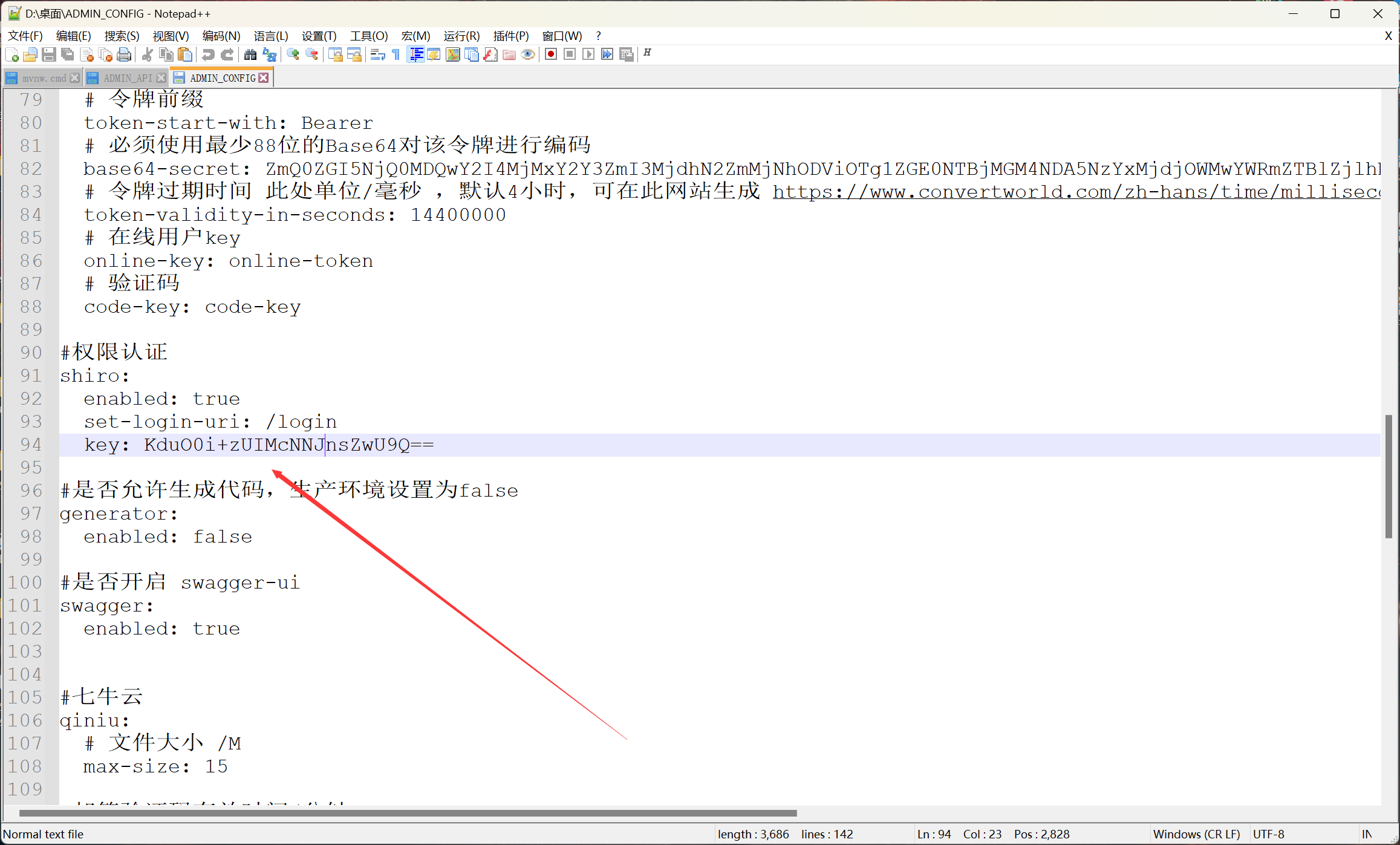Open the 工具(O) menu

pos(369,36)
